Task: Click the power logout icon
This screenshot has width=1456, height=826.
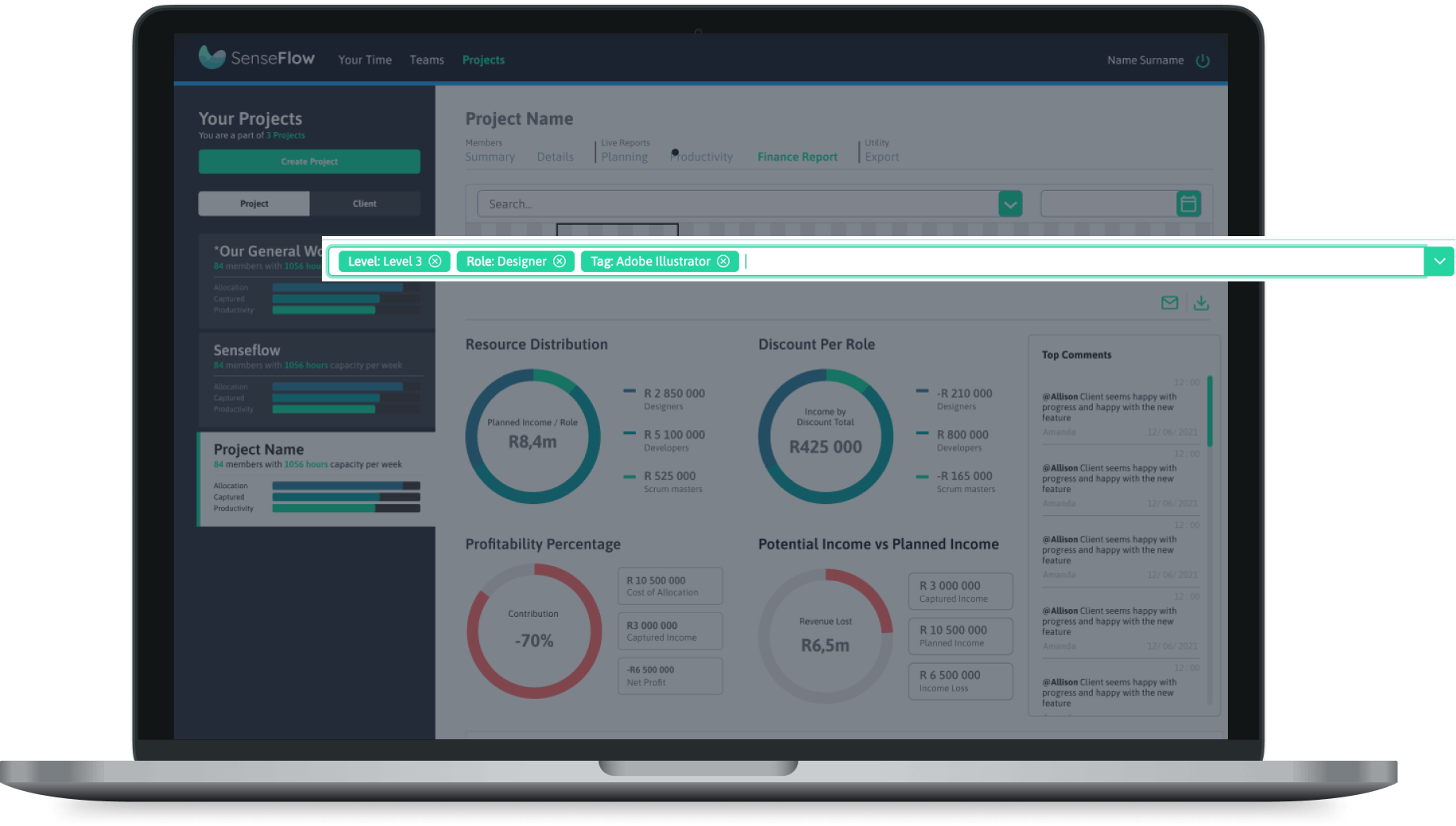Action: (1202, 60)
